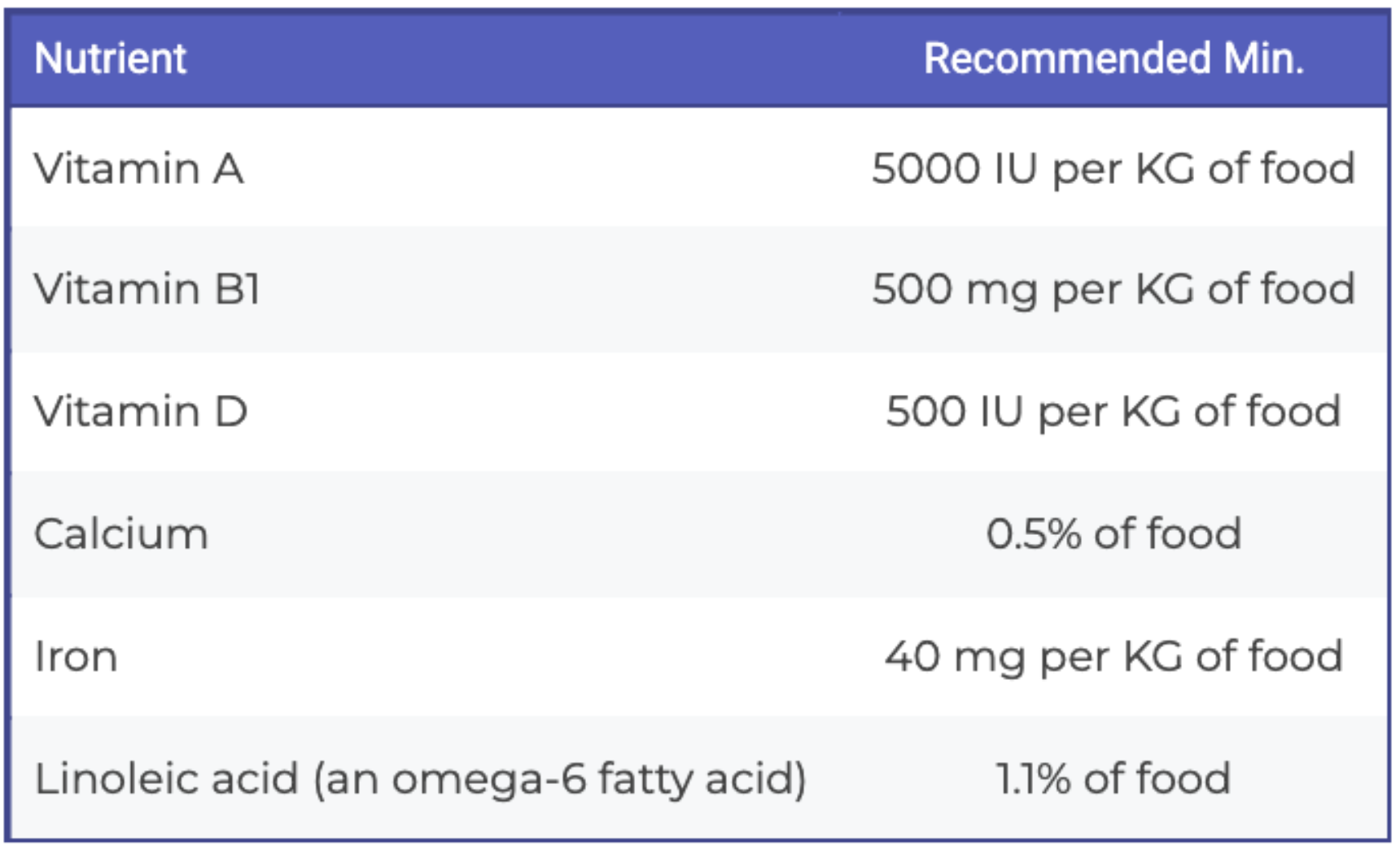Viewport: 1400px width, 850px height.
Task: Select the Calcium nutrient cell
Action: tap(121, 535)
